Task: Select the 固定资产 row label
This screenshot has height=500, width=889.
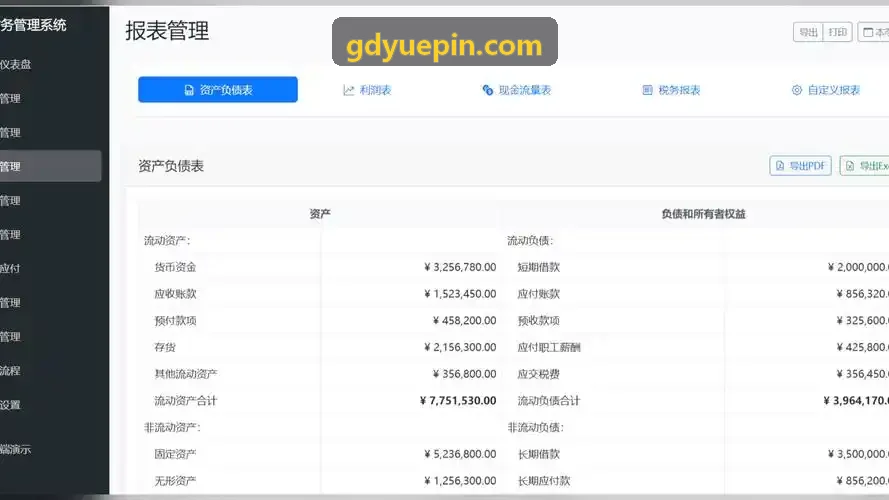Action: [x=175, y=454]
